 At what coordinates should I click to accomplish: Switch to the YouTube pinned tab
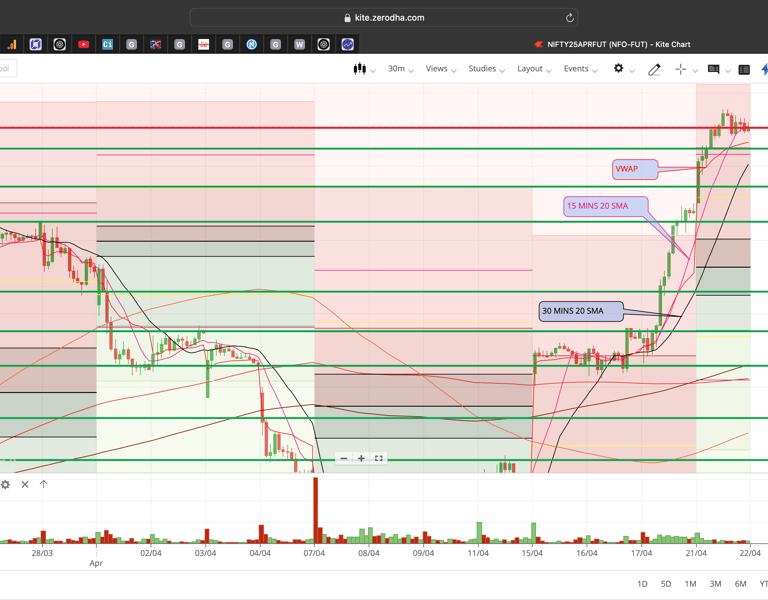(x=83, y=45)
